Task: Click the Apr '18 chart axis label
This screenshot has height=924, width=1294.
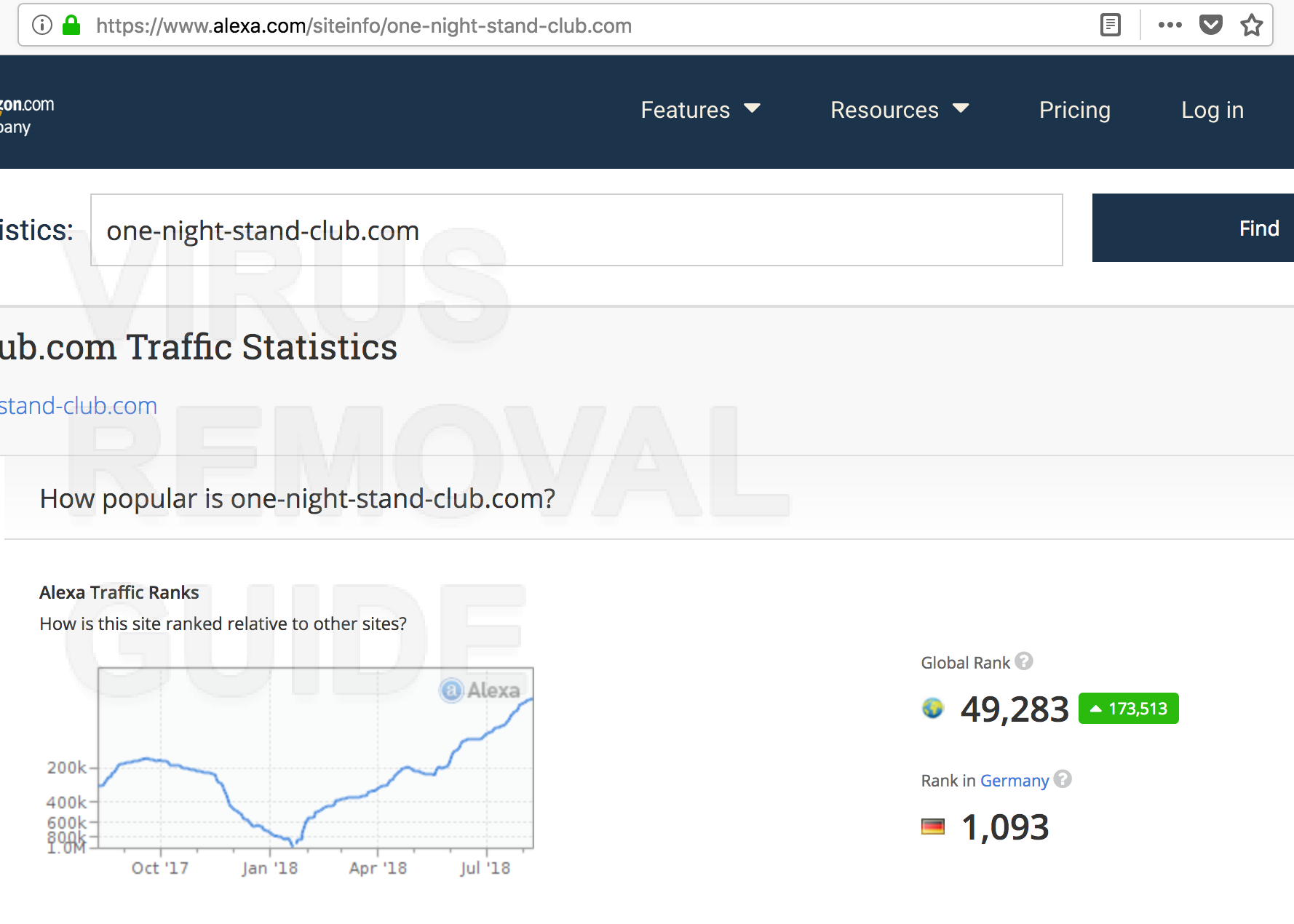Action: tap(378, 867)
